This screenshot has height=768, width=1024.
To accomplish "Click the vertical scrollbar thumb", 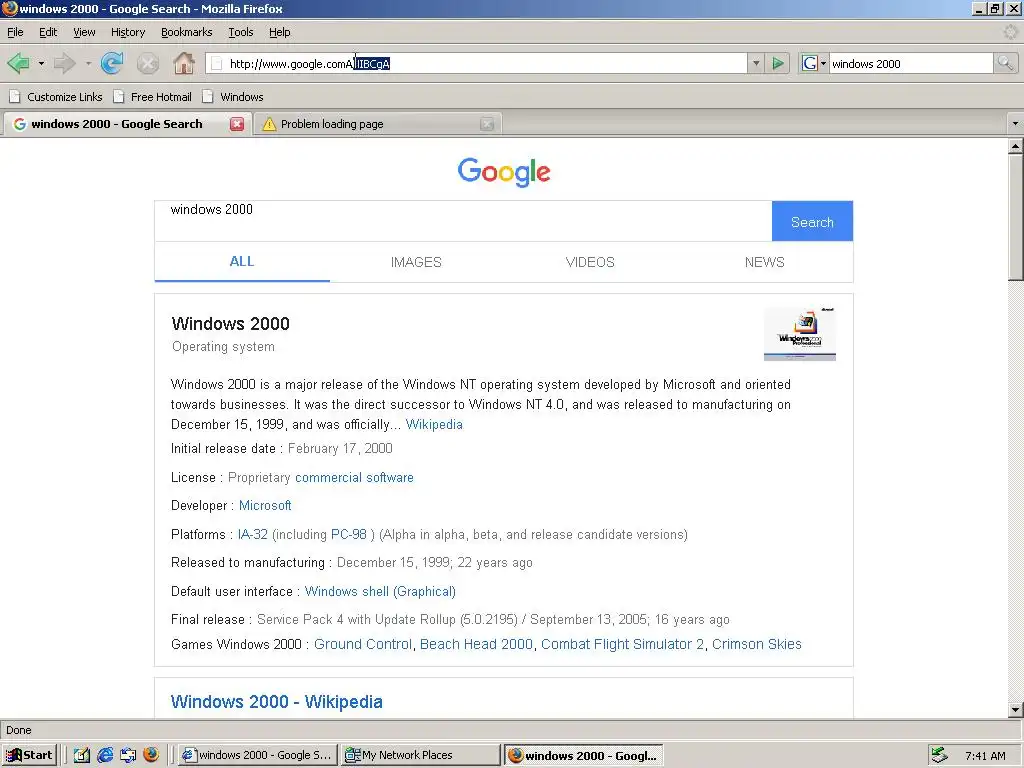I will coord(1016,218).
